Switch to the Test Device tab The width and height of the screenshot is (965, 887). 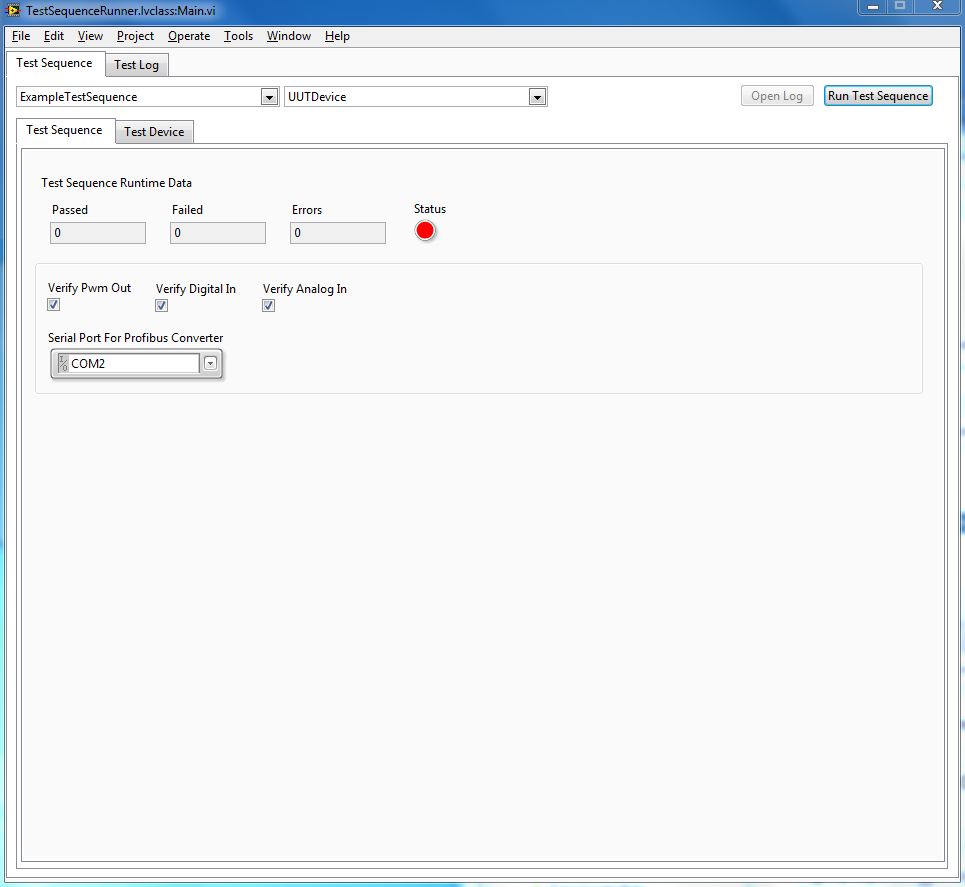154,131
